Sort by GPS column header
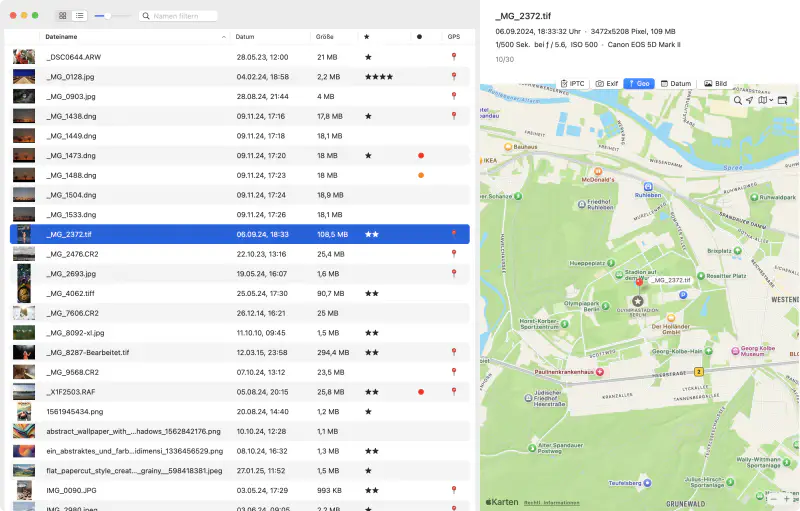The height and width of the screenshot is (511, 800). pos(454,37)
